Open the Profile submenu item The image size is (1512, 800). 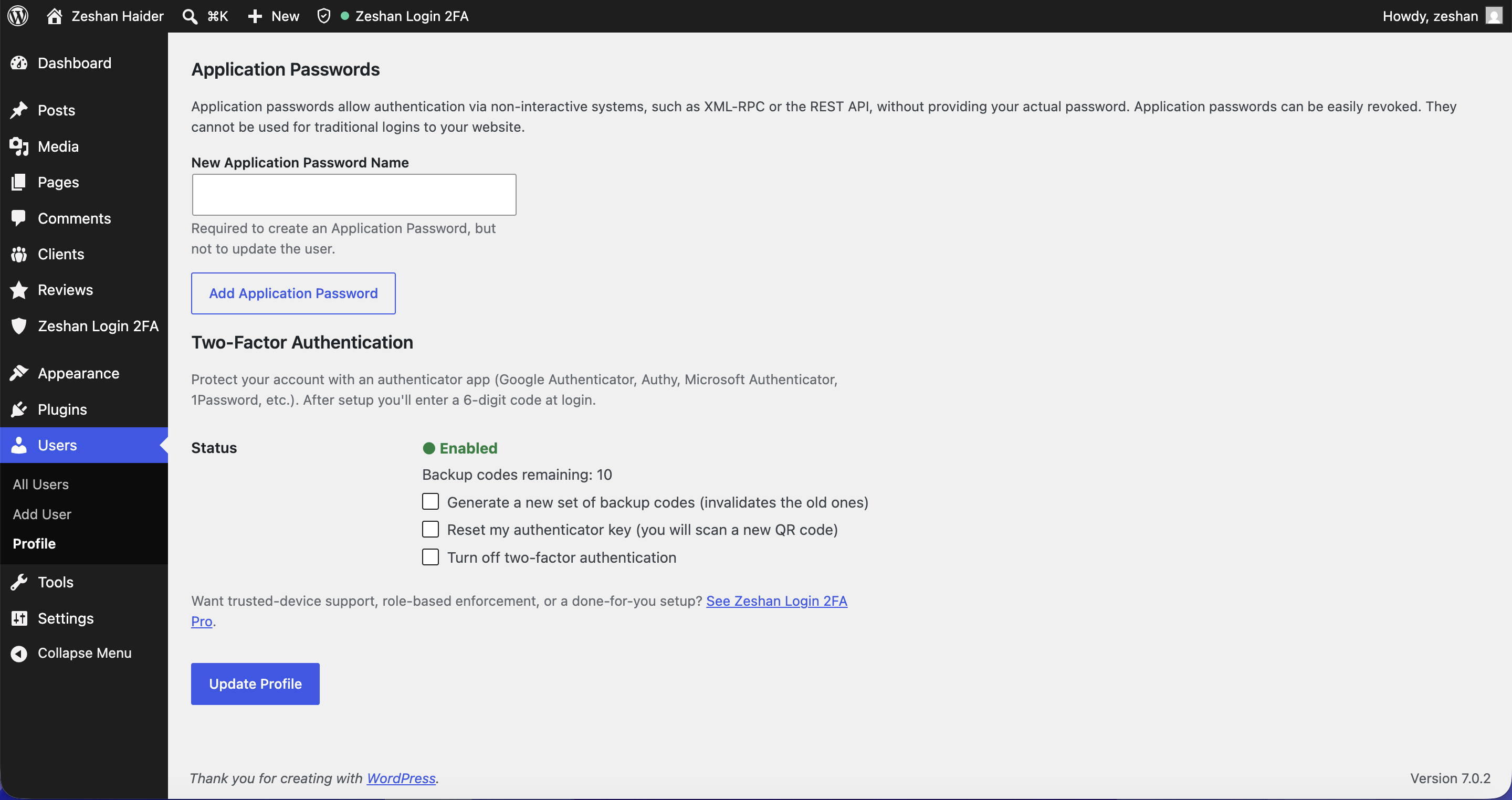(34, 543)
